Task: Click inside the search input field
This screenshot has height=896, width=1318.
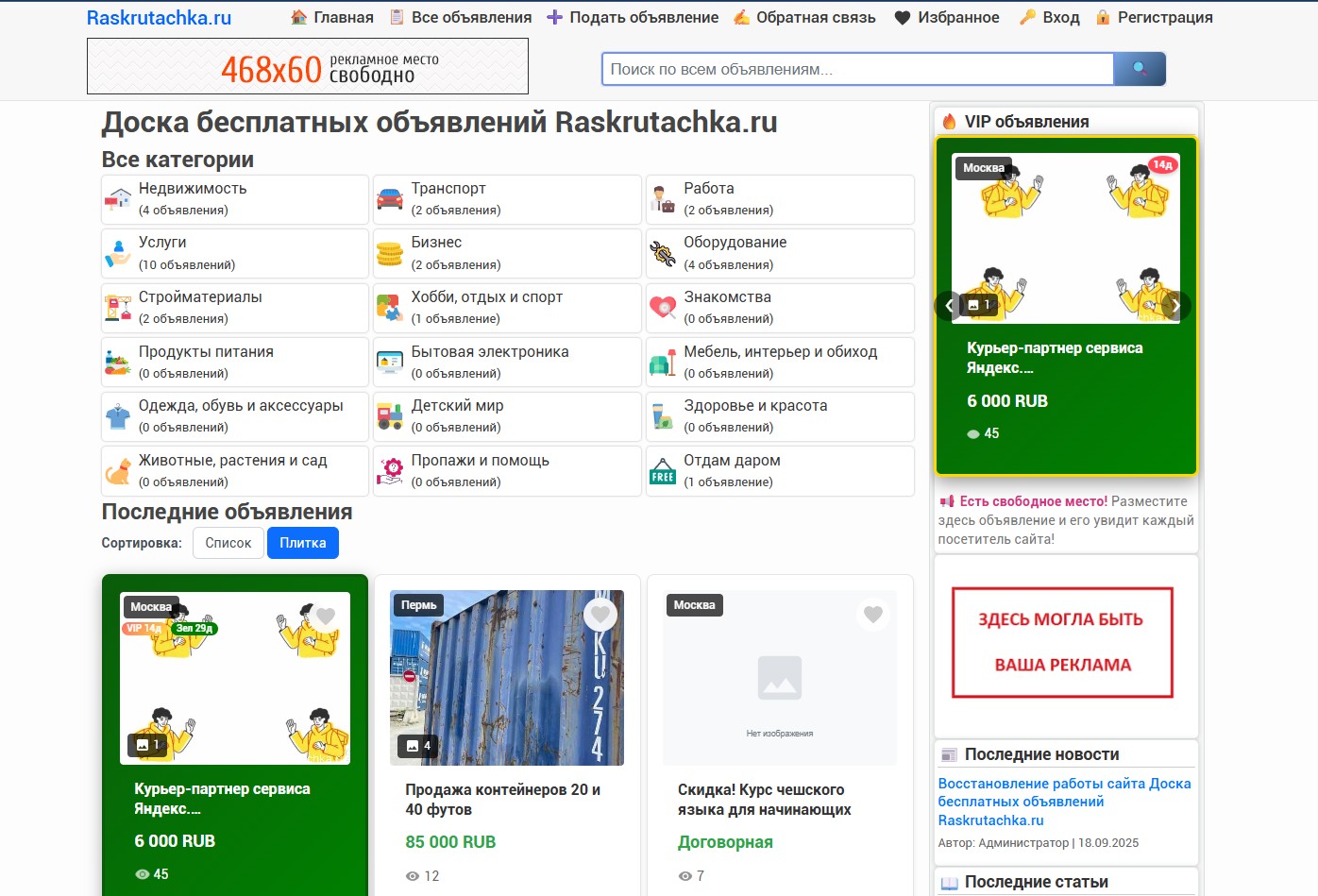Action: pyautogui.click(x=850, y=68)
